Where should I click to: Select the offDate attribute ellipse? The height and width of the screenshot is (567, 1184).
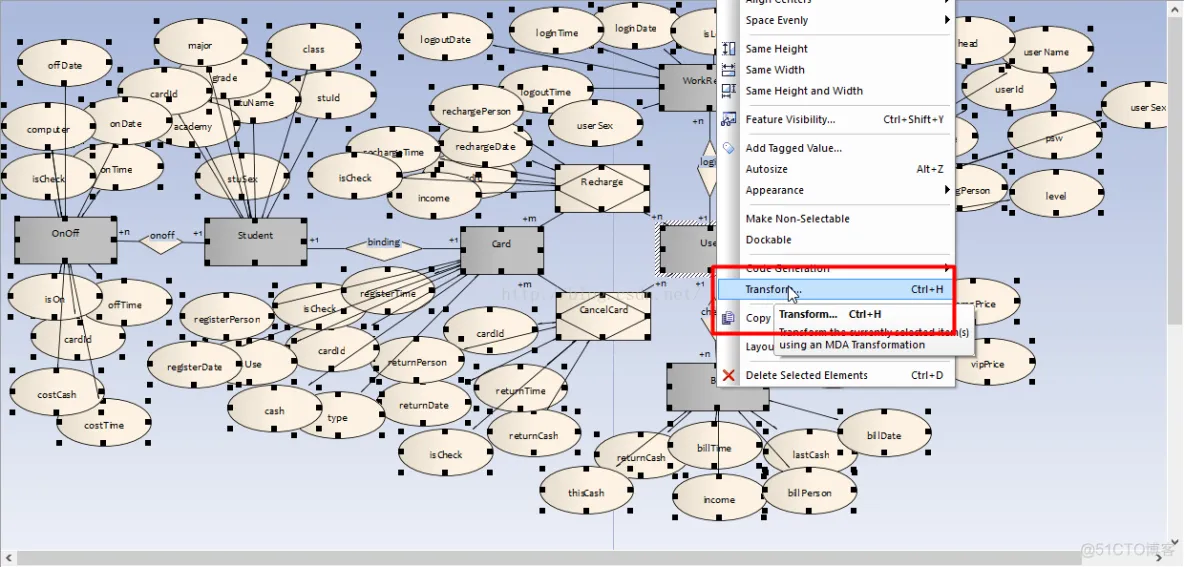click(x=64, y=64)
